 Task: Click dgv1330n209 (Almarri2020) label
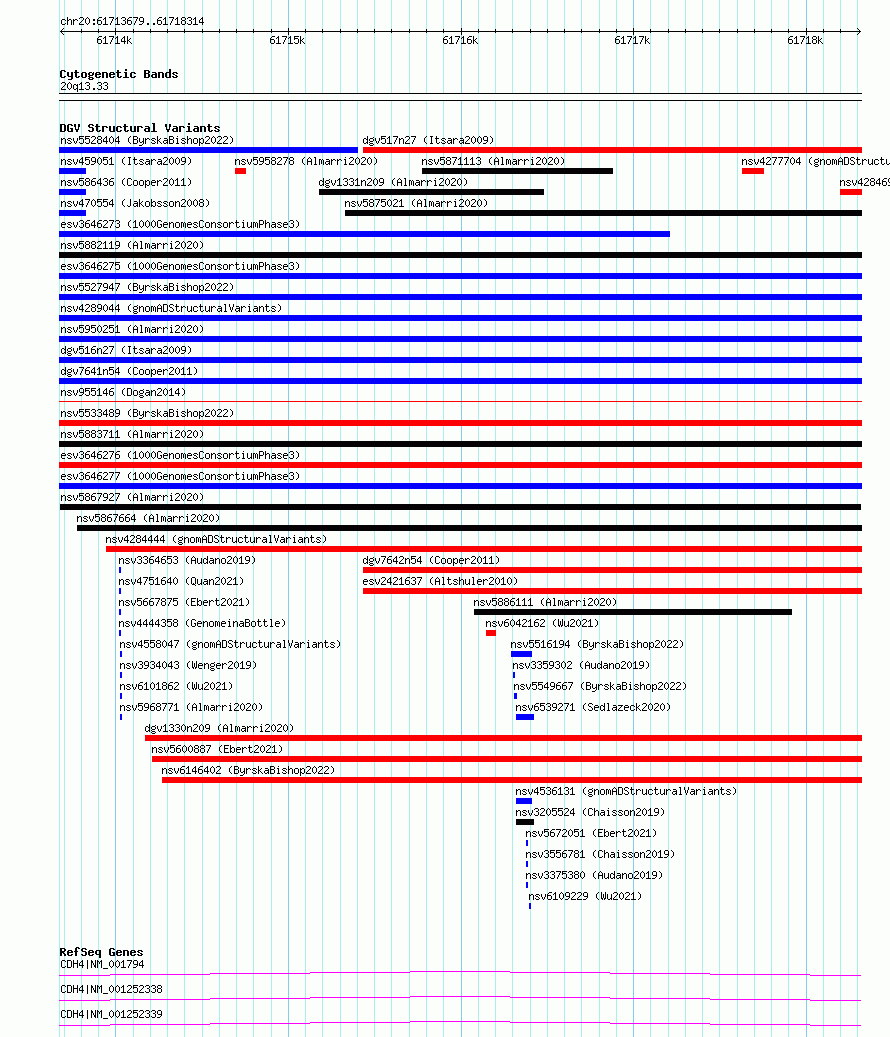click(219, 729)
